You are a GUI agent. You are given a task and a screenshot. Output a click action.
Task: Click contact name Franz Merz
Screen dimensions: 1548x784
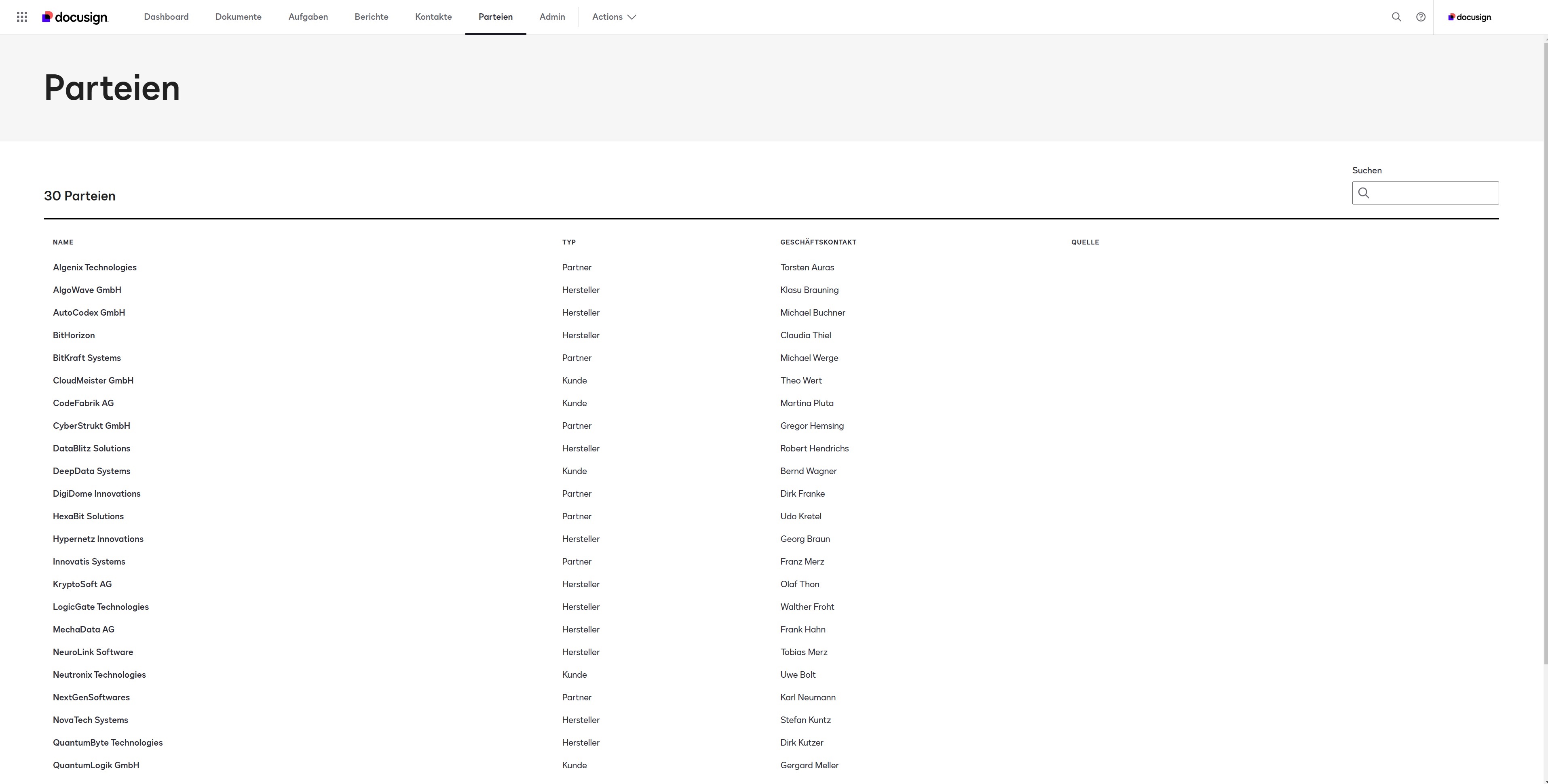tap(802, 562)
